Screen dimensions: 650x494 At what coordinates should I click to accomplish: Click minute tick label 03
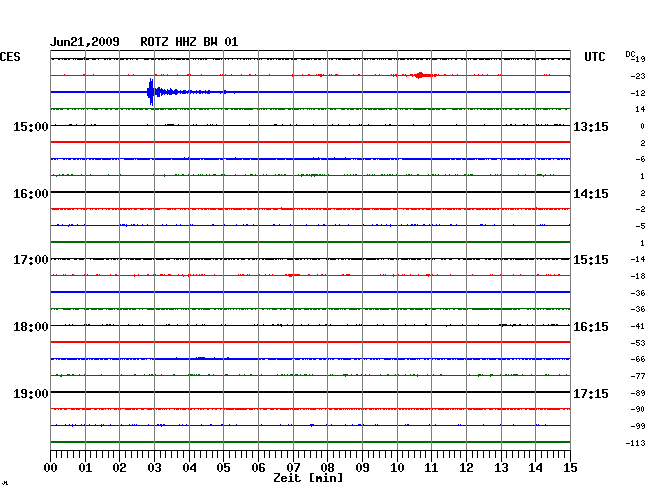click(154, 467)
